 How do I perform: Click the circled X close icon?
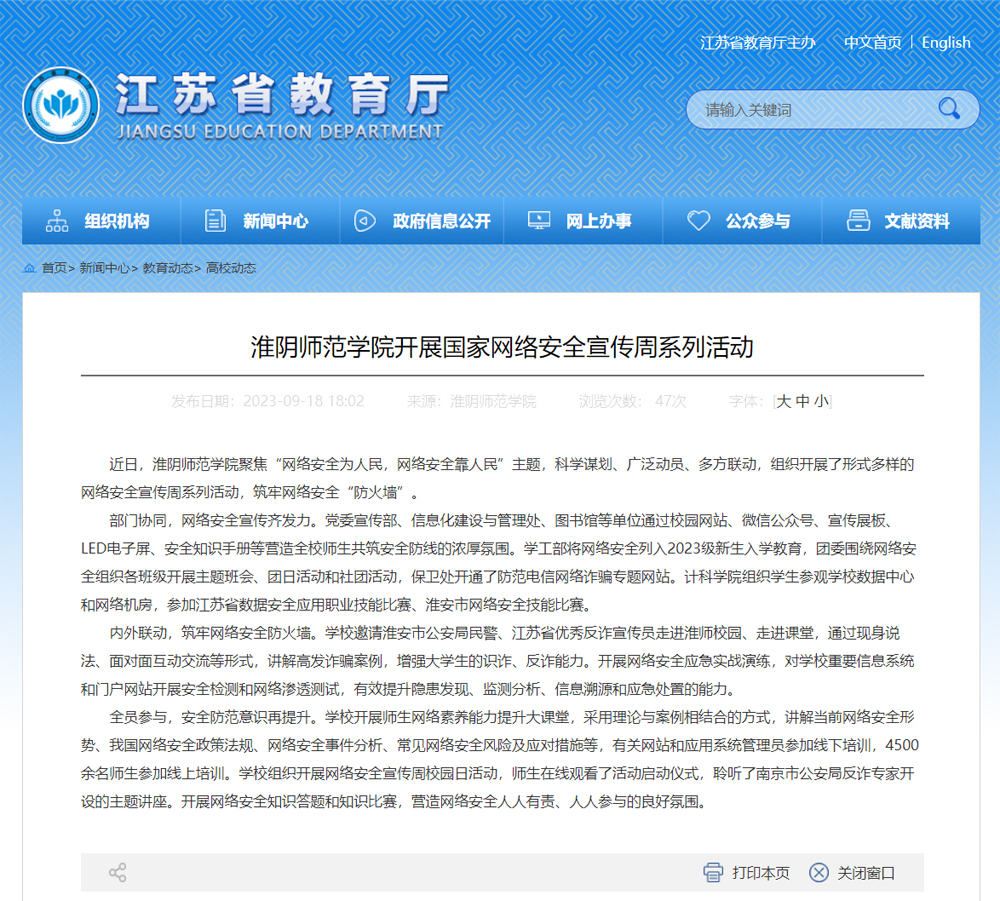pos(819,872)
